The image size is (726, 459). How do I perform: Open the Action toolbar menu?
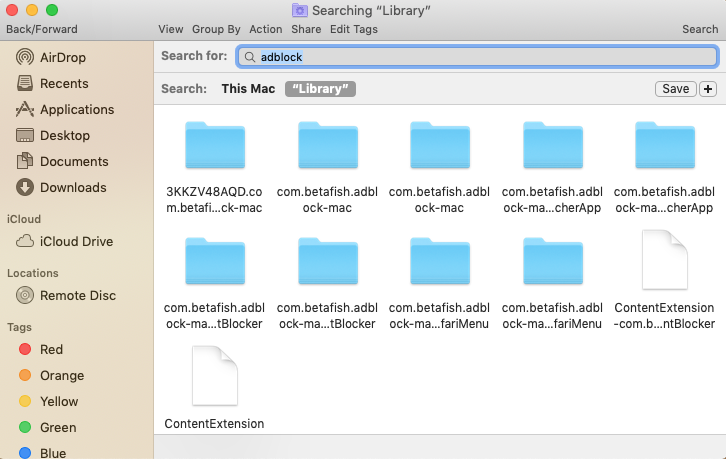point(266,29)
